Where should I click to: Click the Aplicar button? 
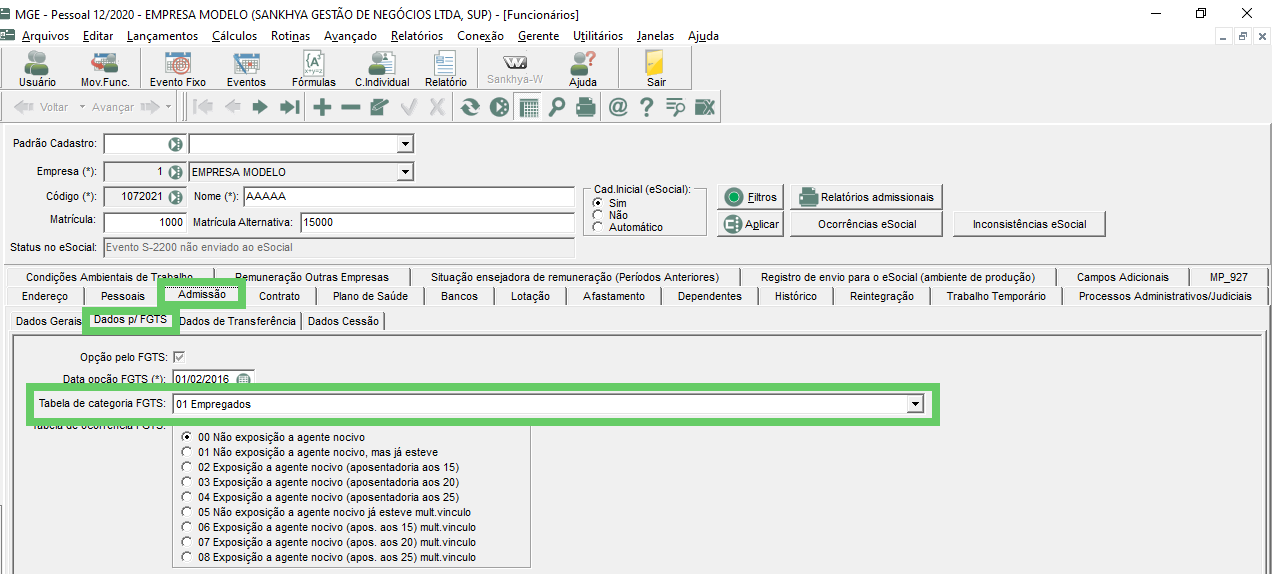pos(750,224)
